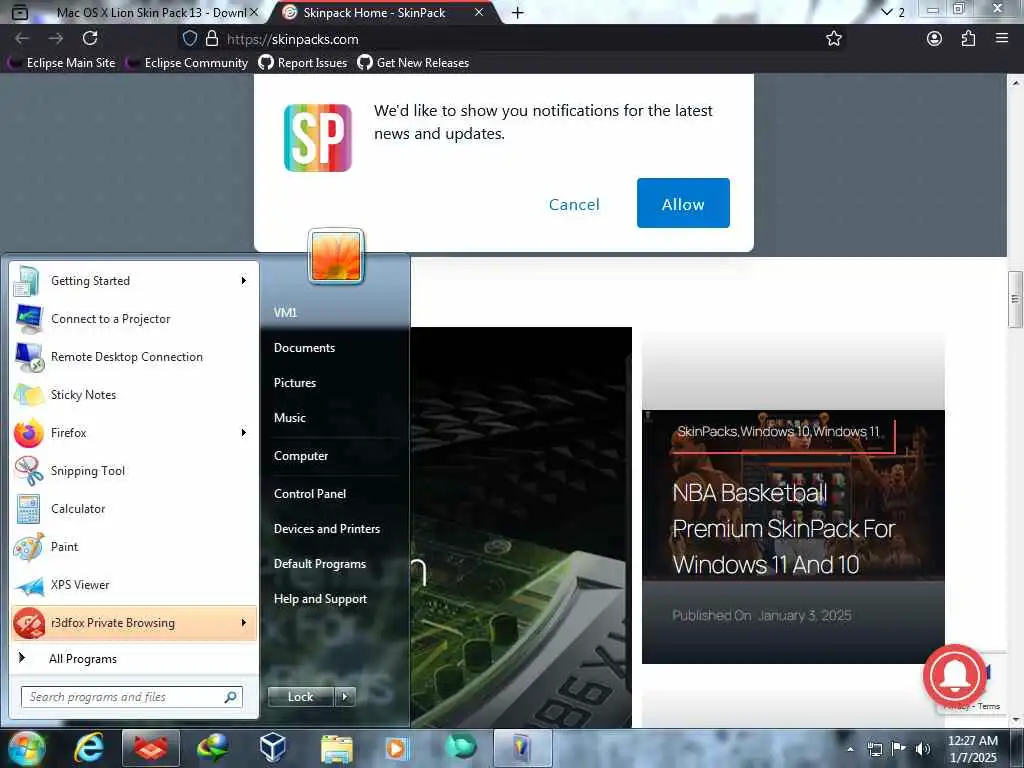
Task: Open Help and Support
Action: [x=320, y=599]
